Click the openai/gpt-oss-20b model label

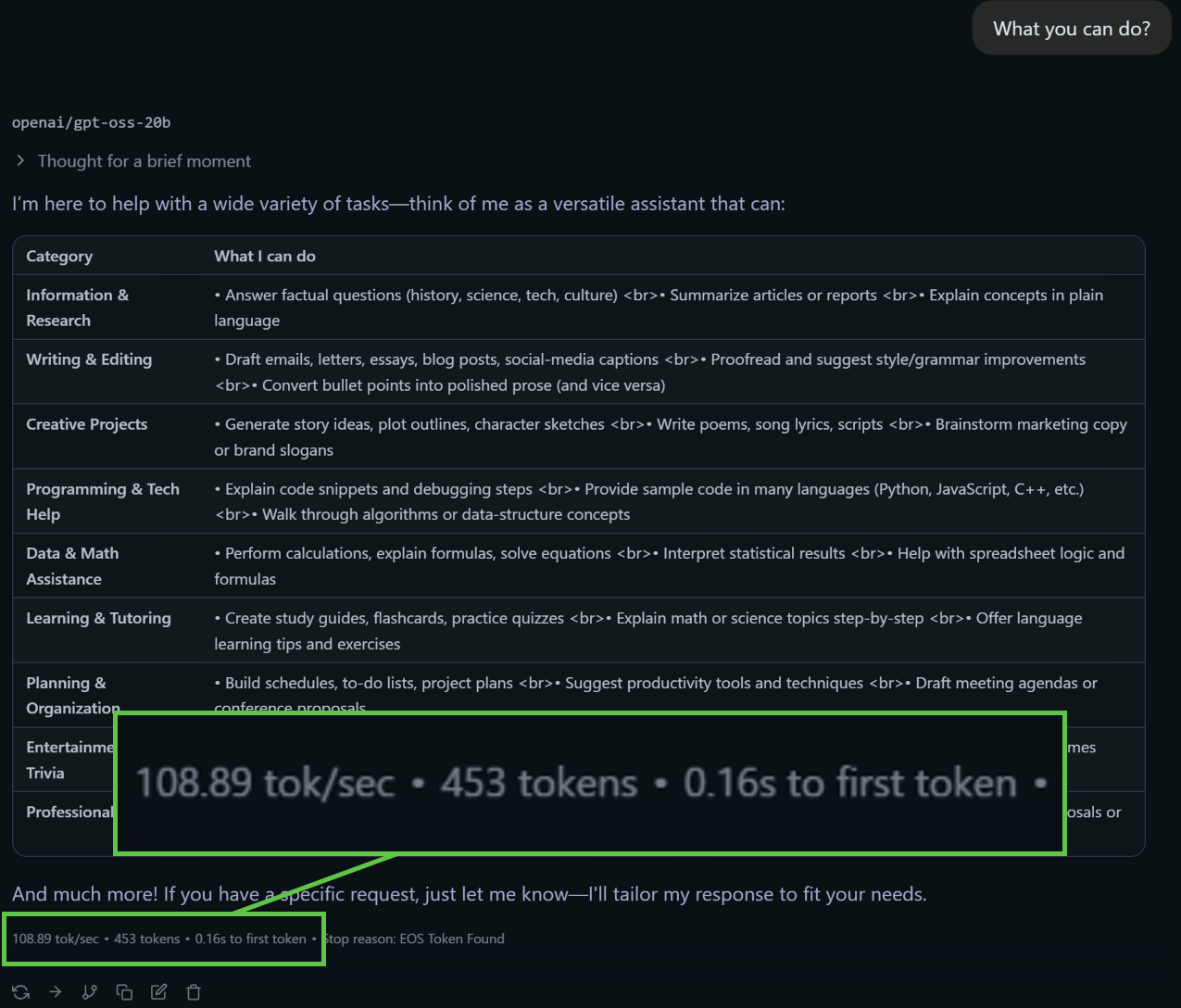(91, 122)
